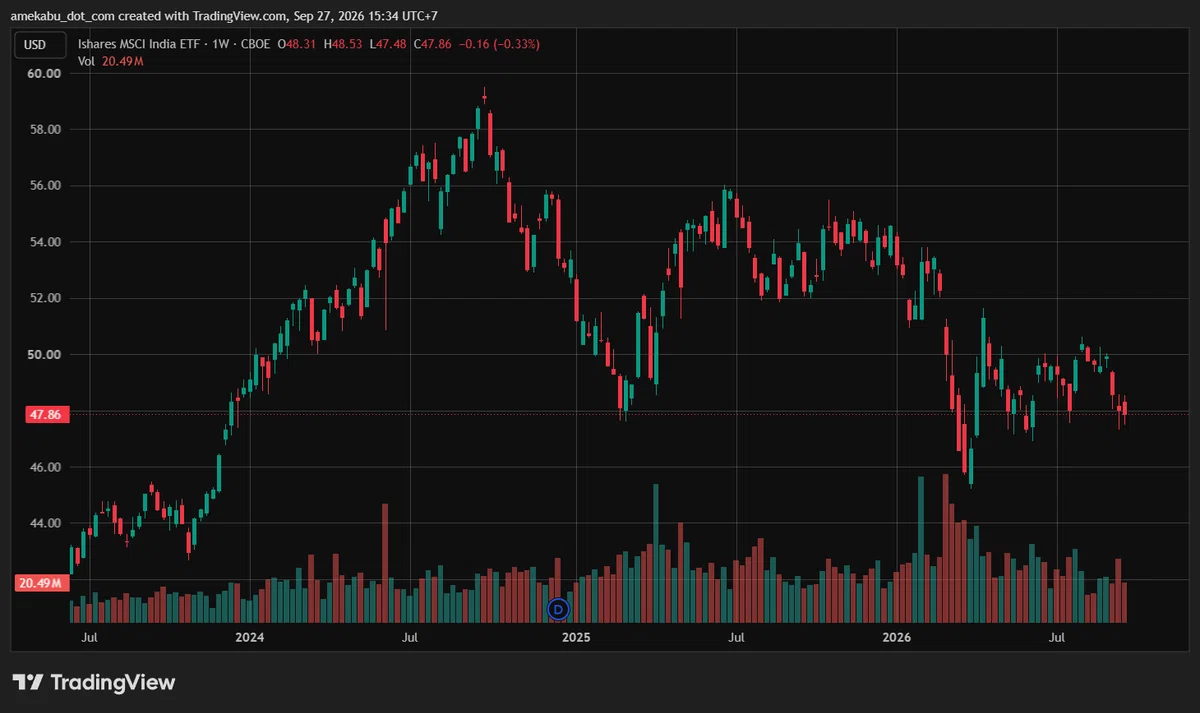Click the 60.00 price axis label
The image size is (1200, 713).
[45, 73]
